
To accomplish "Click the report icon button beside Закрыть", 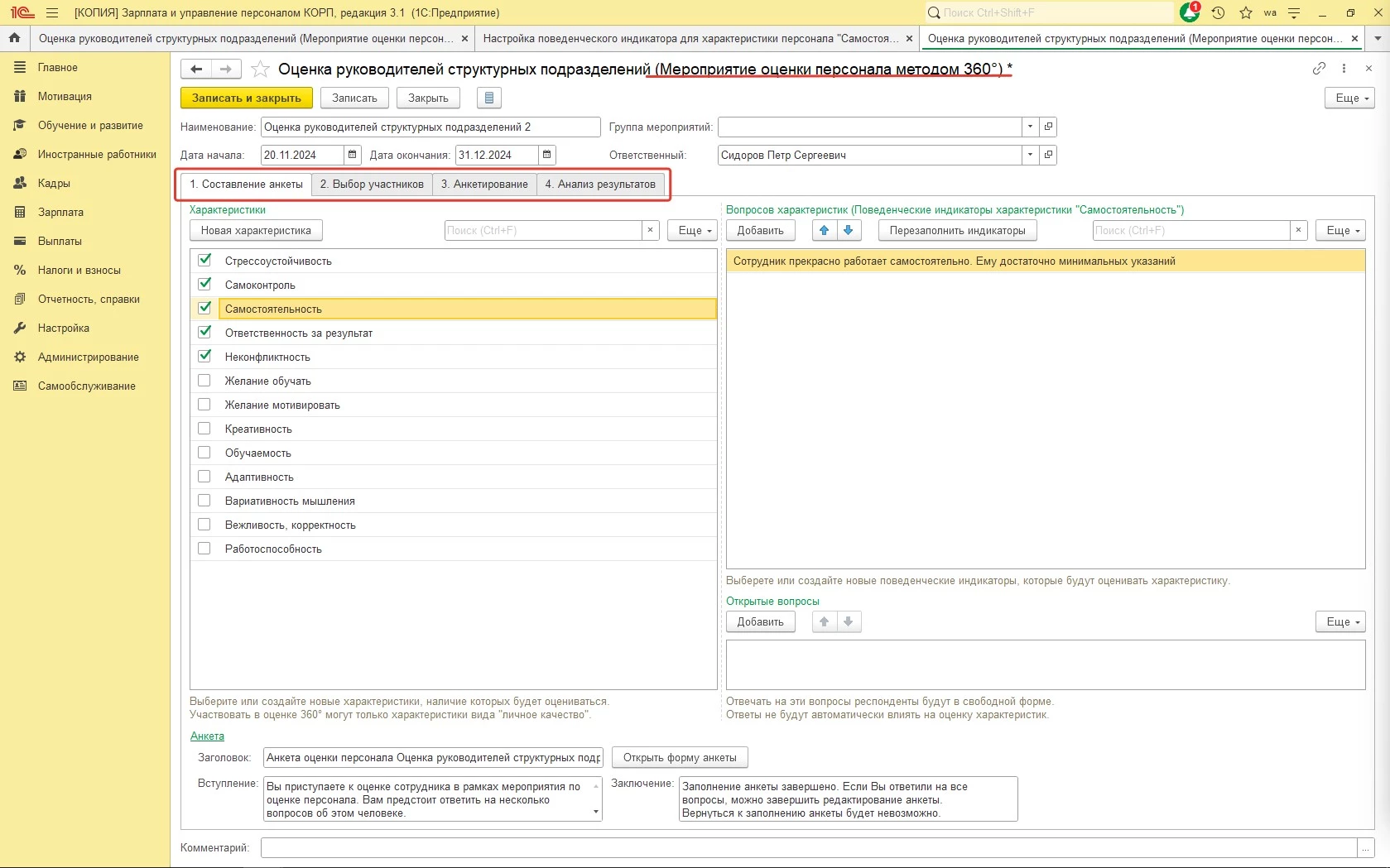I will [x=488, y=98].
